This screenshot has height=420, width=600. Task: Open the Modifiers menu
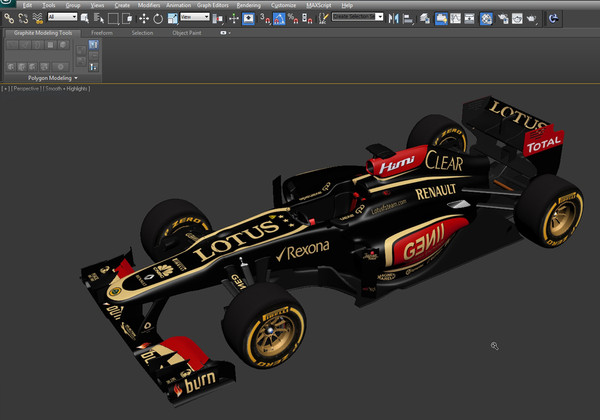149,5
